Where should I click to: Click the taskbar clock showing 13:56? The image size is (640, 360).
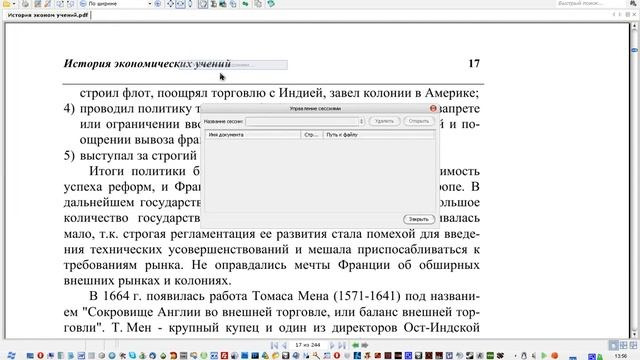coord(620,356)
